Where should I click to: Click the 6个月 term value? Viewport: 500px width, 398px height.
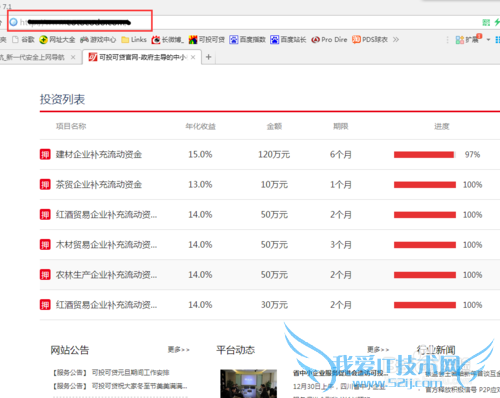tap(341, 154)
